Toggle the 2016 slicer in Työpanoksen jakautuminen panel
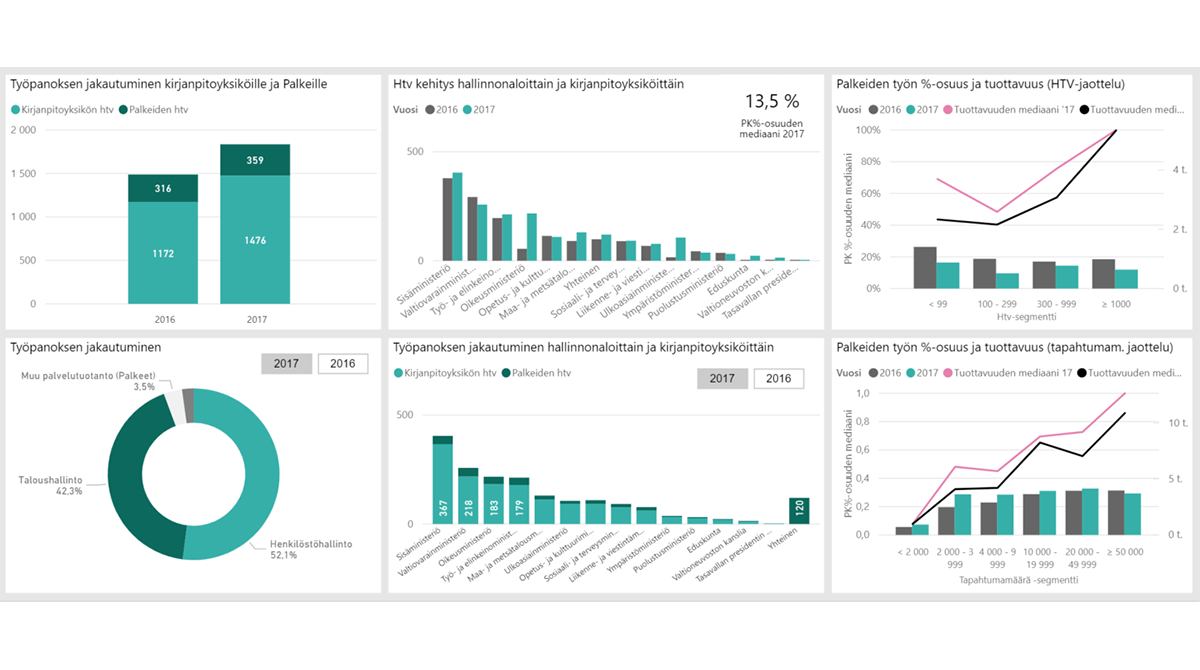 coord(344,364)
